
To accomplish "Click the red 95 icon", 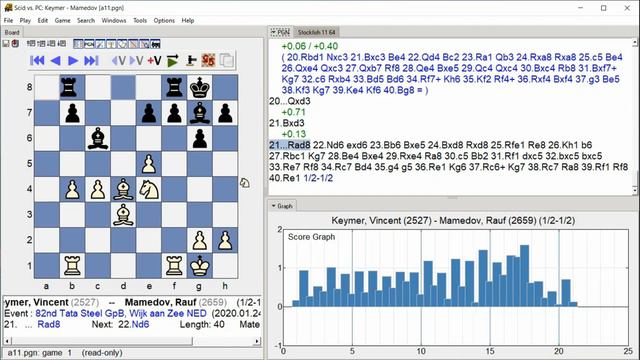I will 208,60.
